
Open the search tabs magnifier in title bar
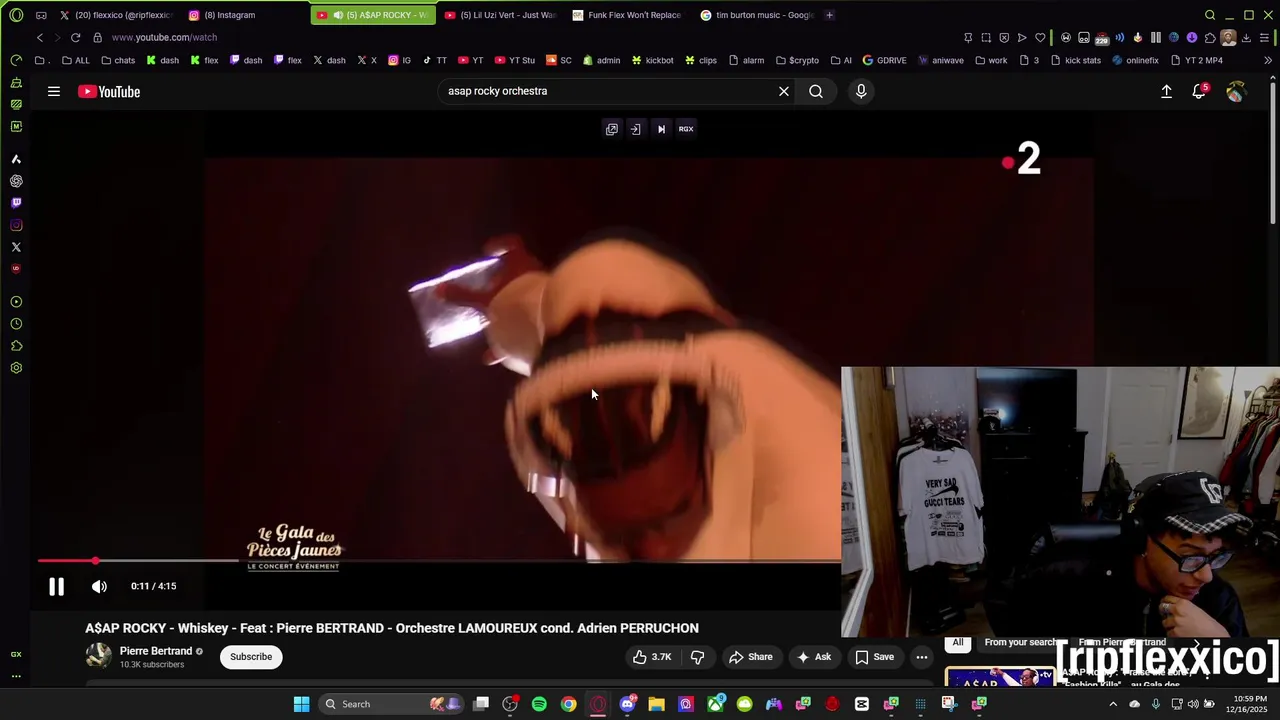(x=1210, y=15)
